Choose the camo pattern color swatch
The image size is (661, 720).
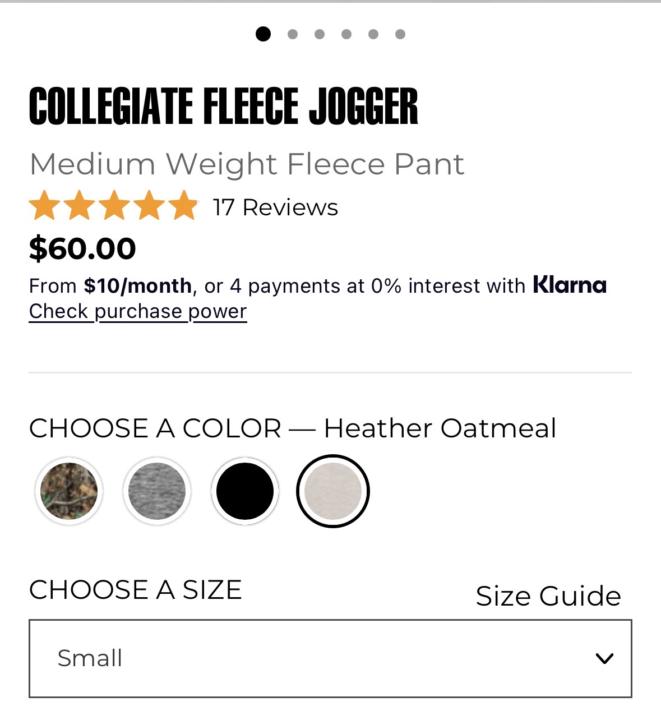click(69, 491)
